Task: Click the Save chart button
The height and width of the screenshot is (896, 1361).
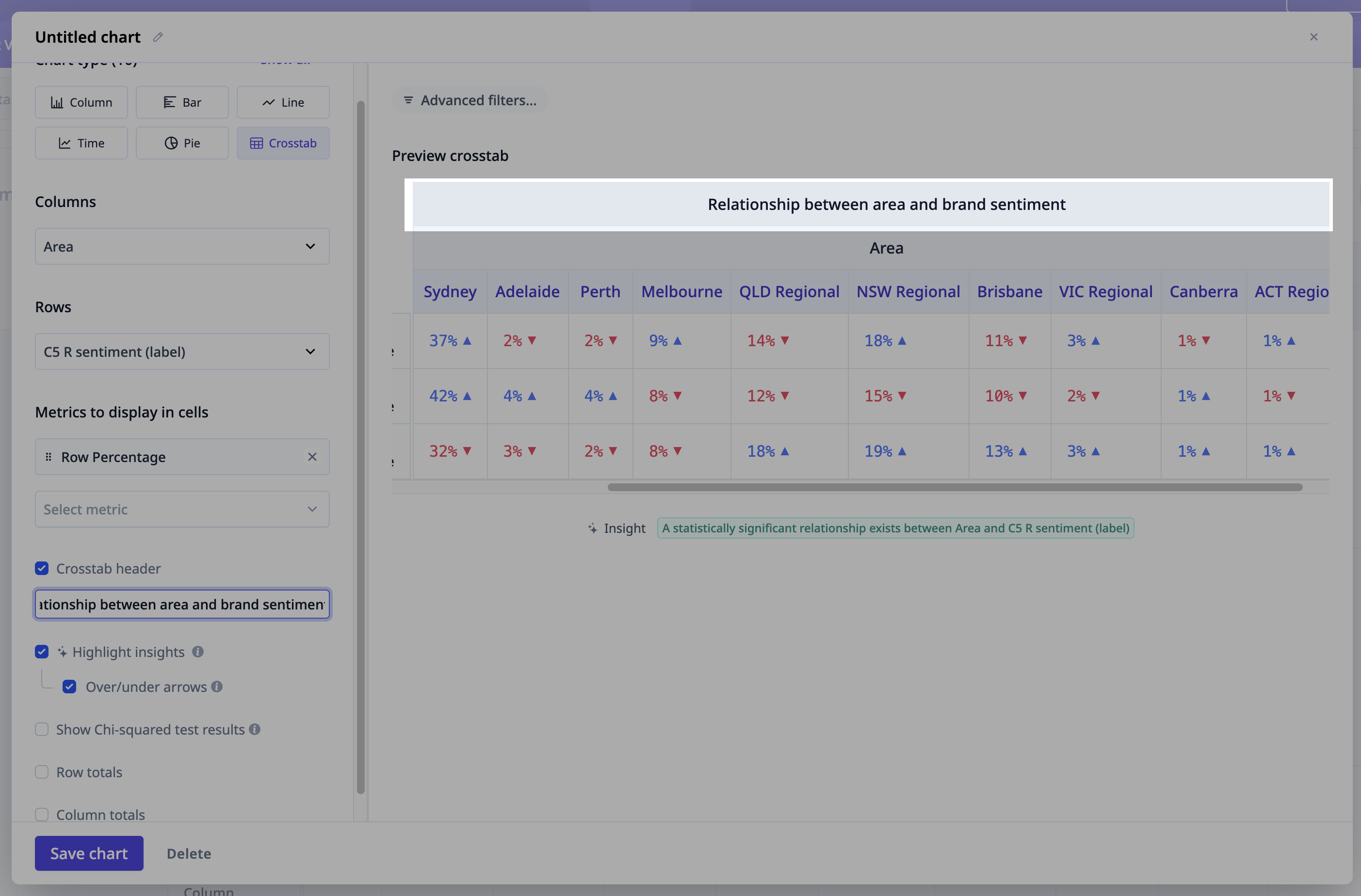Action: pyautogui.click(x=89, y=853)
